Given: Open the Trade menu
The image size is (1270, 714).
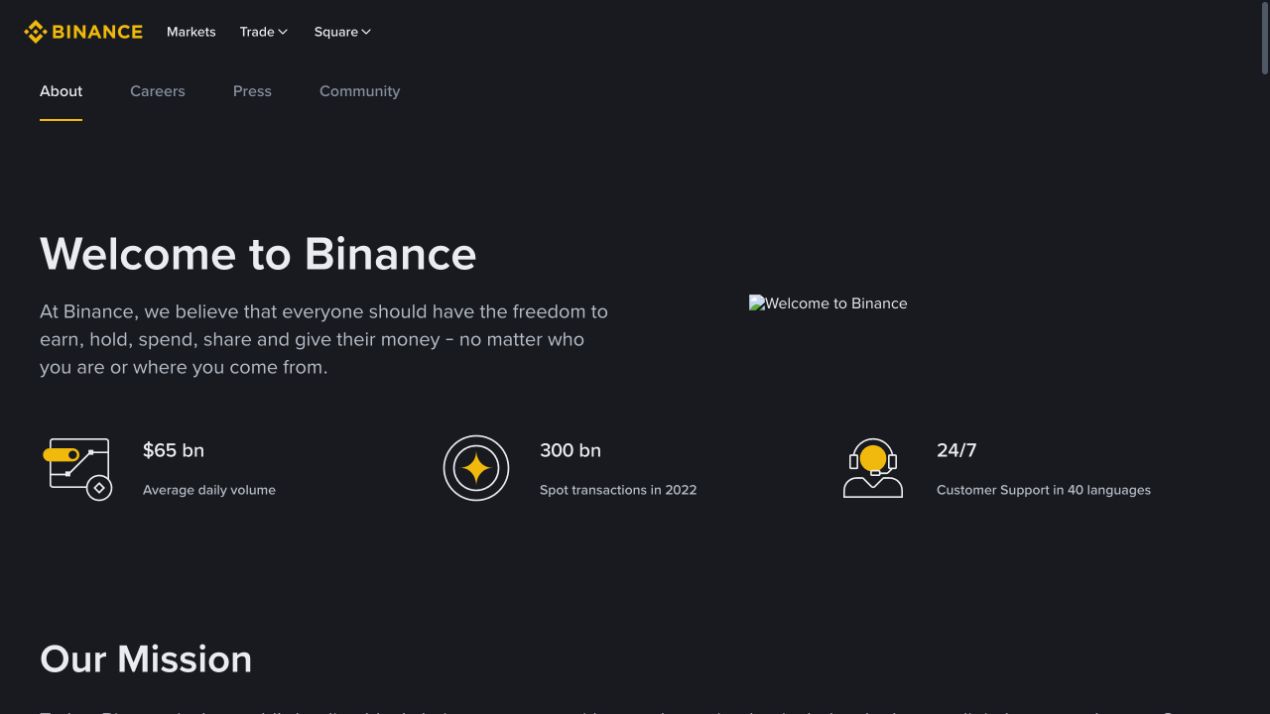Looking at the screenshot, I should coord(264,32).
